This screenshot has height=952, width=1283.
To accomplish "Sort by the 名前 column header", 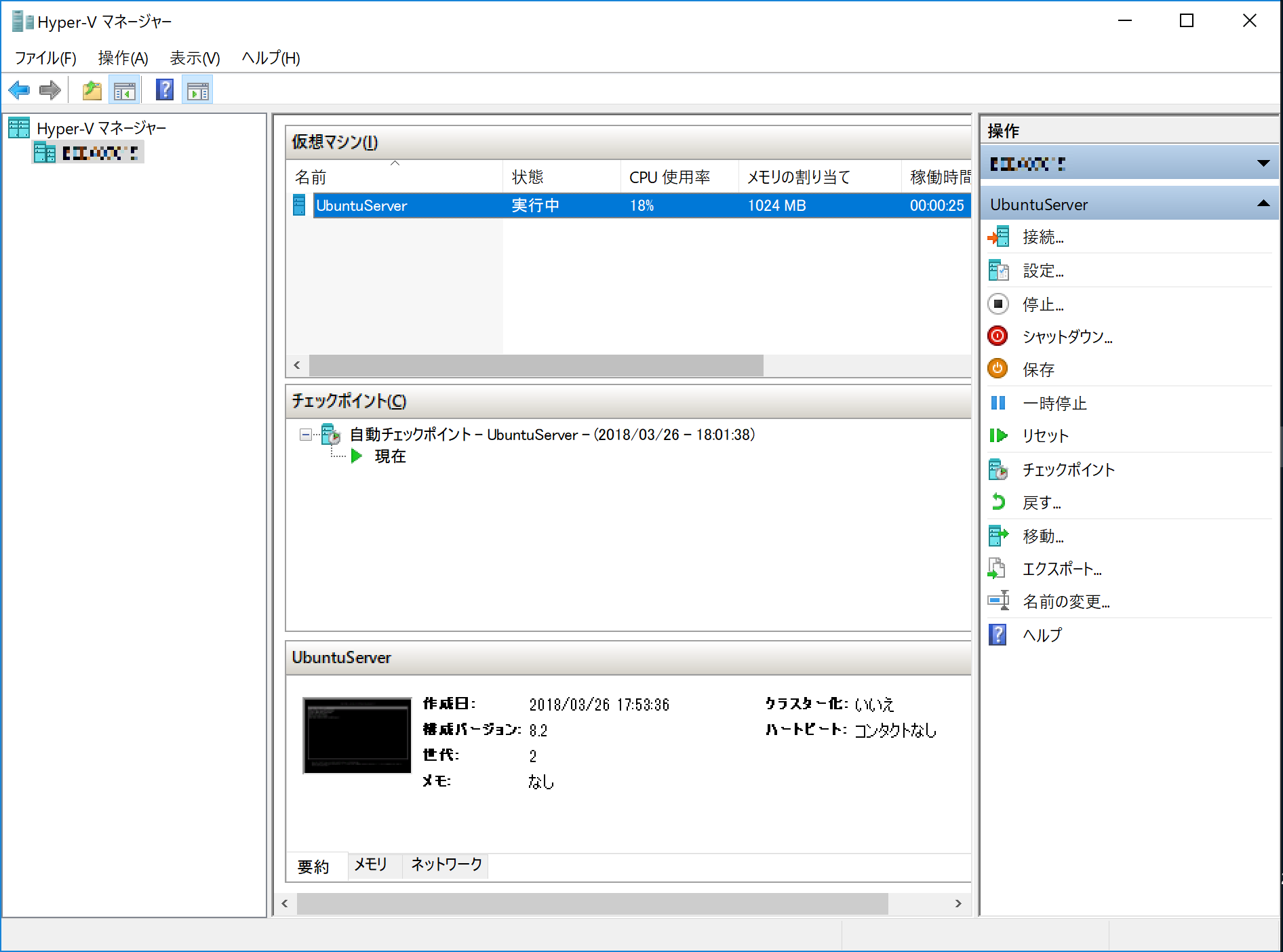I will point(394,177).
